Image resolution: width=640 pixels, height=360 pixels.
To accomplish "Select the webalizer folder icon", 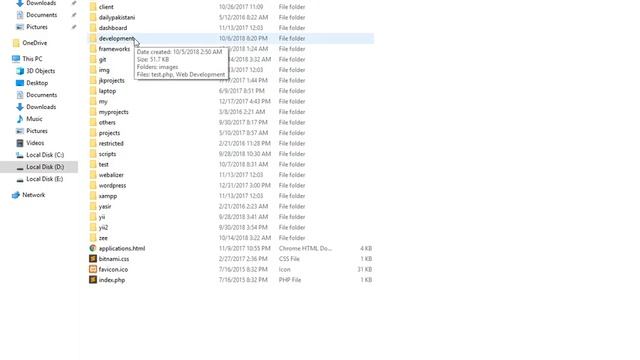I will point(93,175).
